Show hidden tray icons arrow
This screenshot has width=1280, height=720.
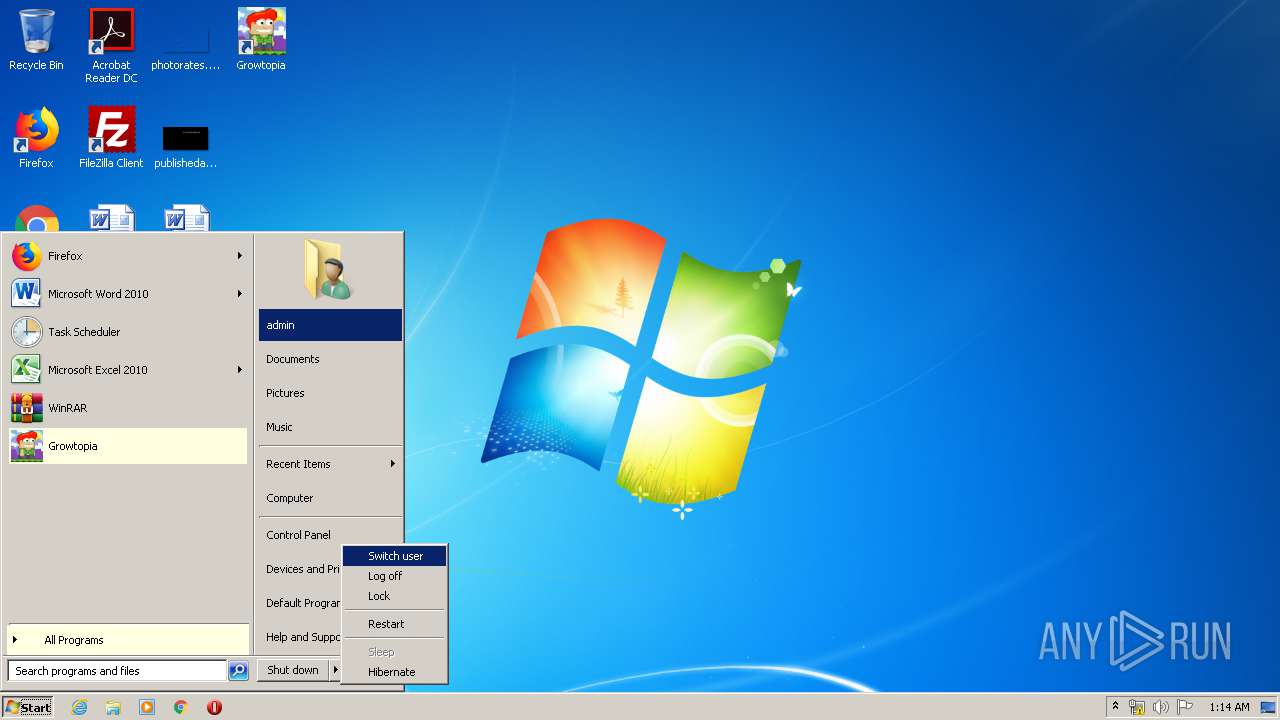click(1116, 706)
